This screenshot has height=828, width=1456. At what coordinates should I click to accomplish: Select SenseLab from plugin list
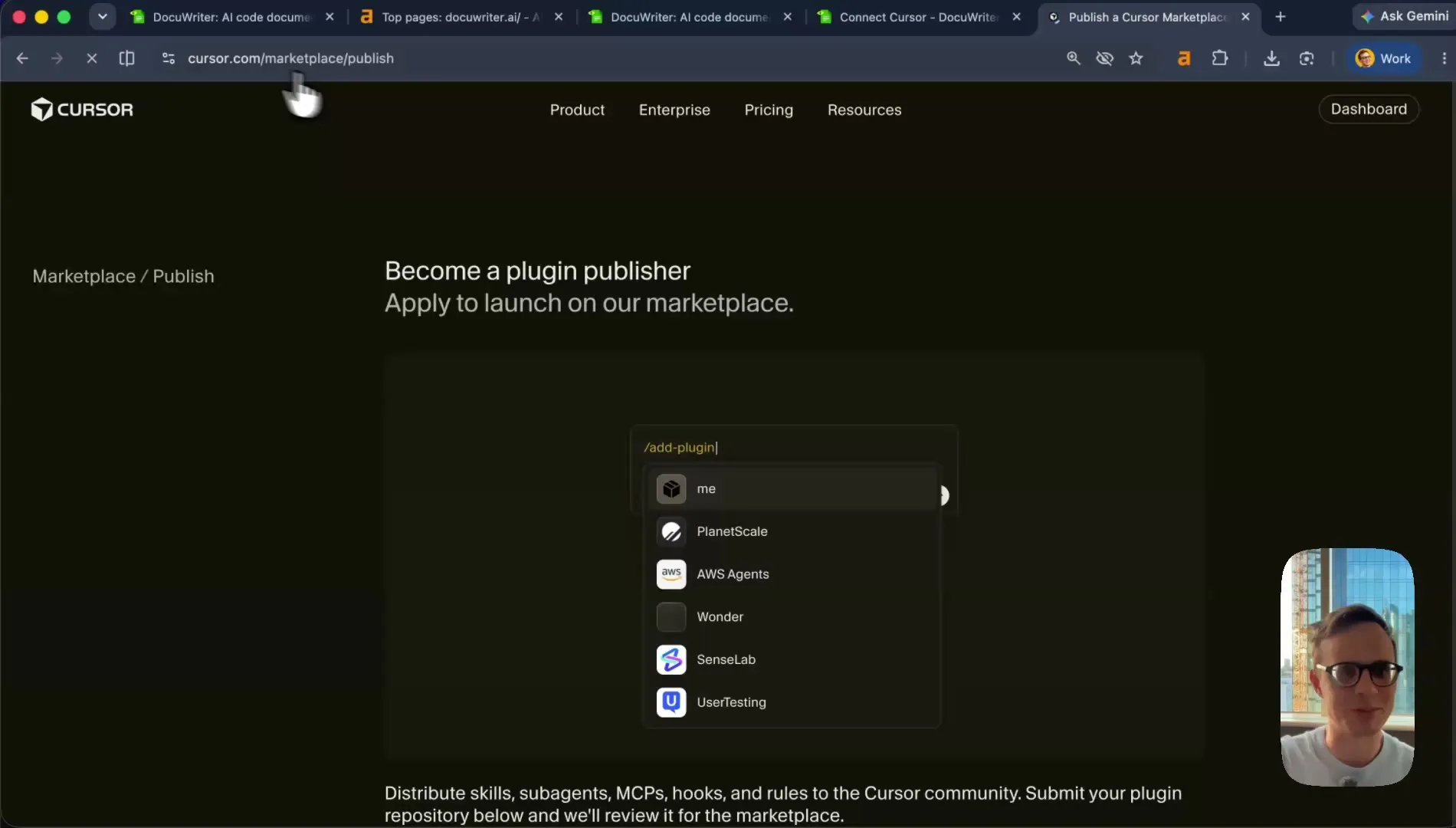(x=792, y=659)
